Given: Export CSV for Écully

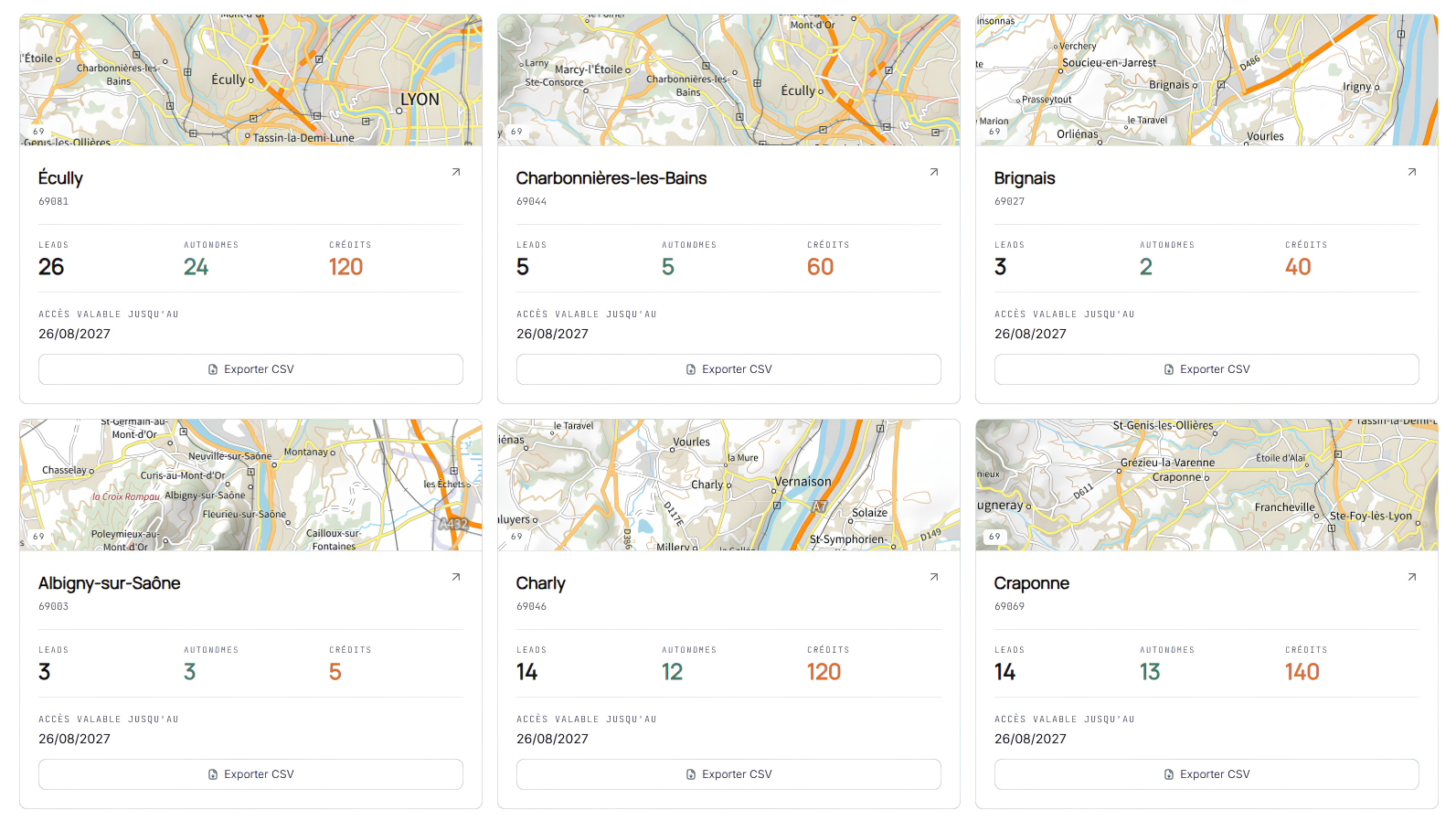Looking at the screenshot, I should coord(250,369).
